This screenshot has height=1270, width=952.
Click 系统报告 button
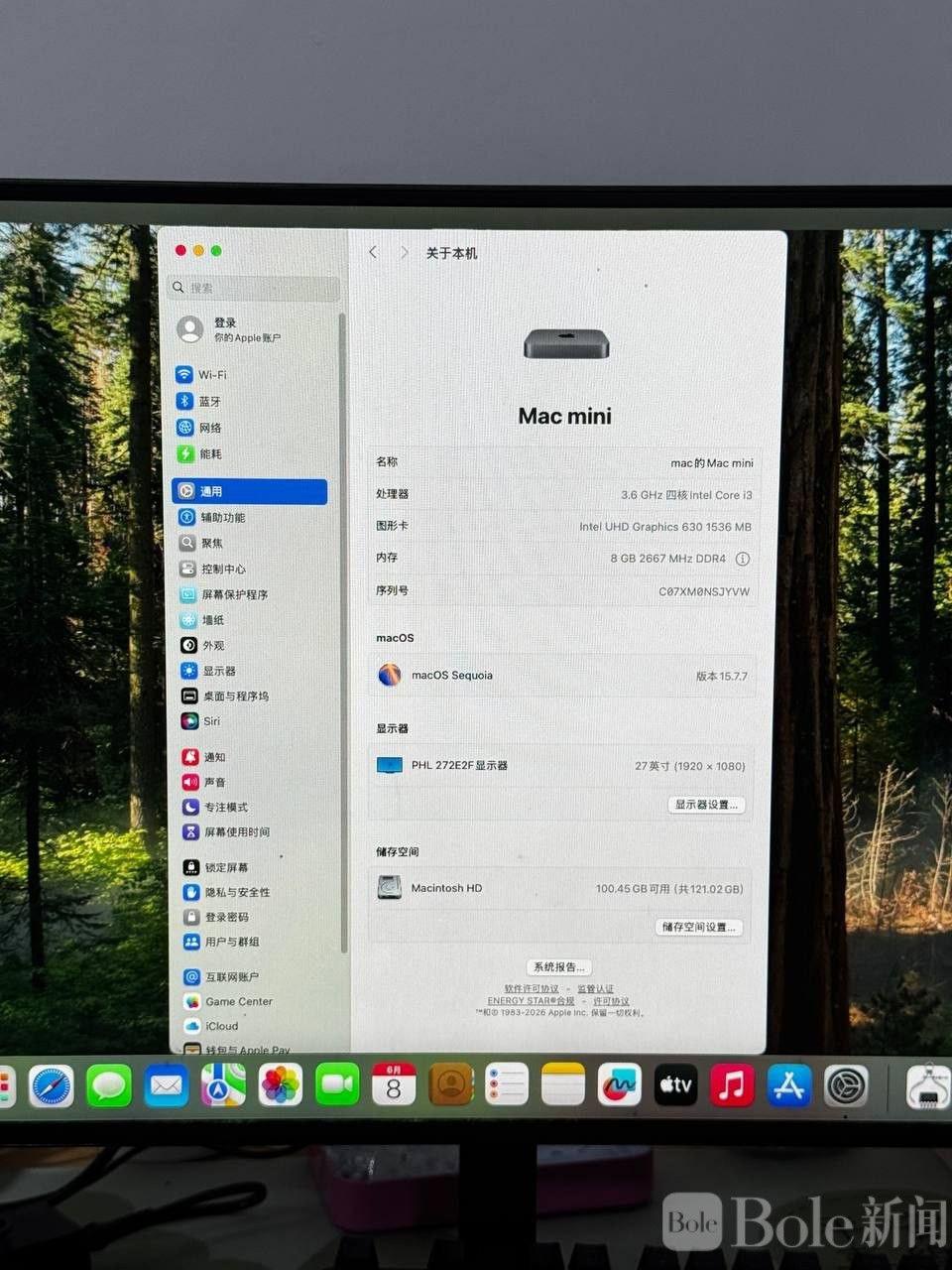pyautogui.click(x=559, y=966)
